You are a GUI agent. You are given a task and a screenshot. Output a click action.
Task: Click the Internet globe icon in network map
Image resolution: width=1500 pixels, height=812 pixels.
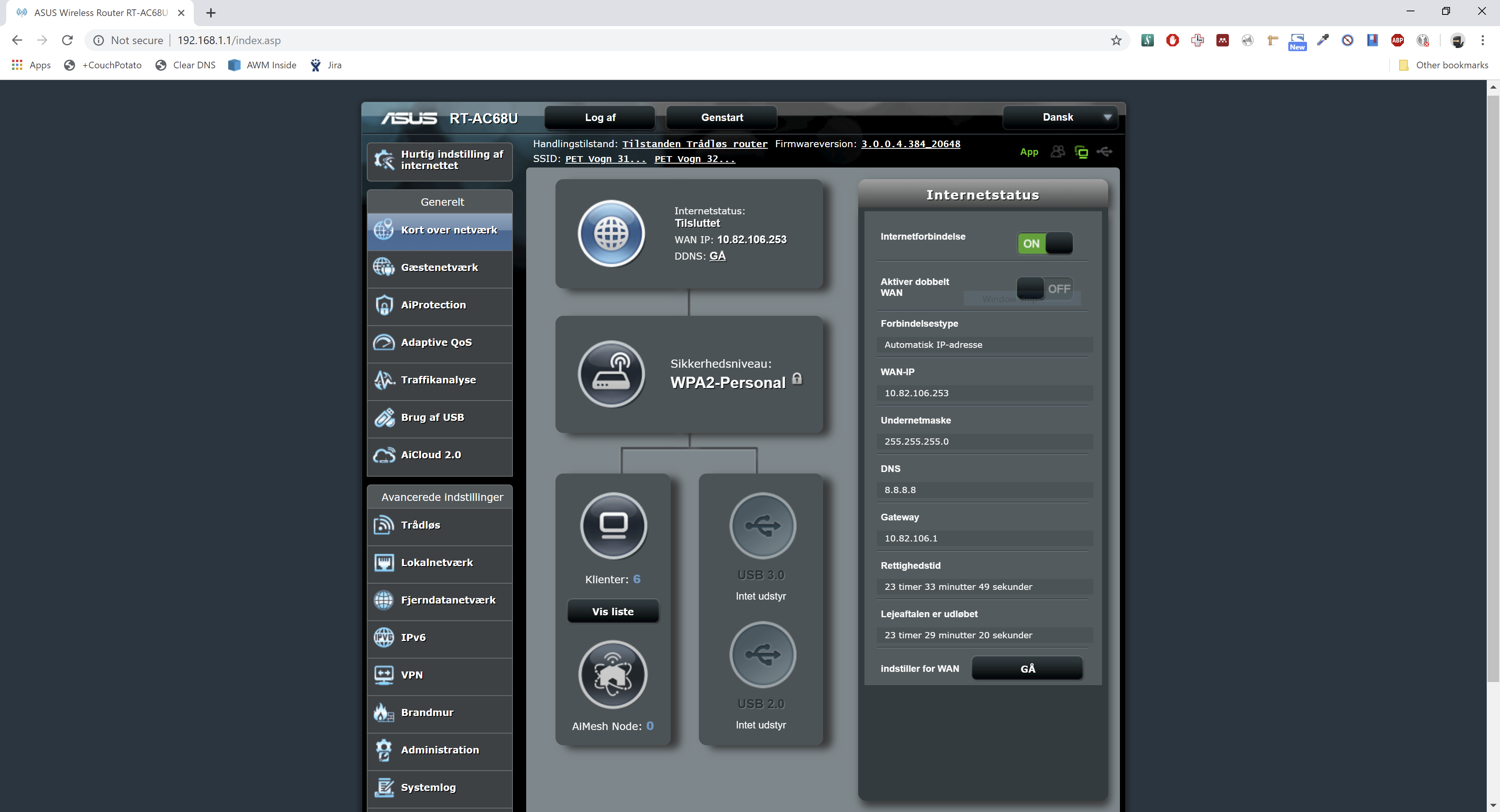[x=611, y=233]
